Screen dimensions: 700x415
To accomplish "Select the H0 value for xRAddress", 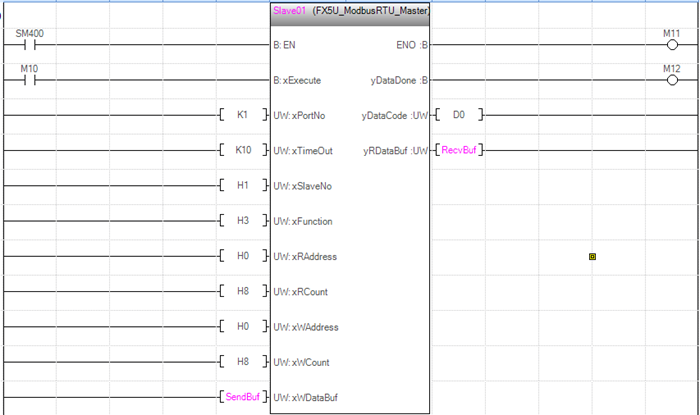I will pos(242,257).
